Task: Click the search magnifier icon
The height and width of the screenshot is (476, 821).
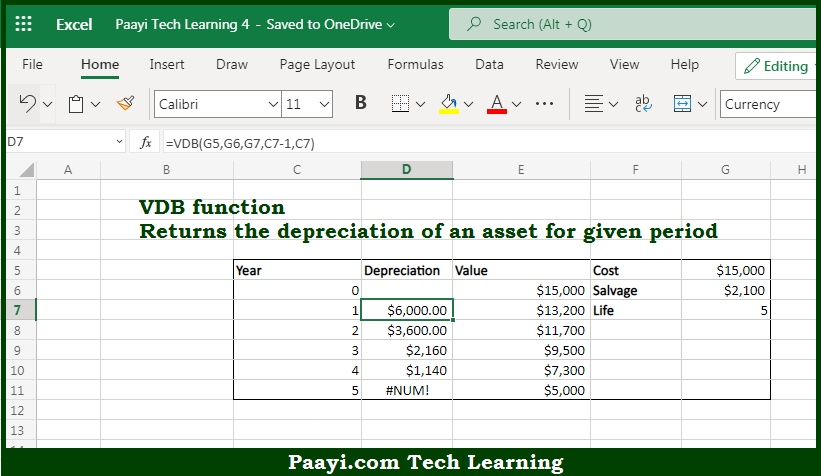Action: (474, 24)
